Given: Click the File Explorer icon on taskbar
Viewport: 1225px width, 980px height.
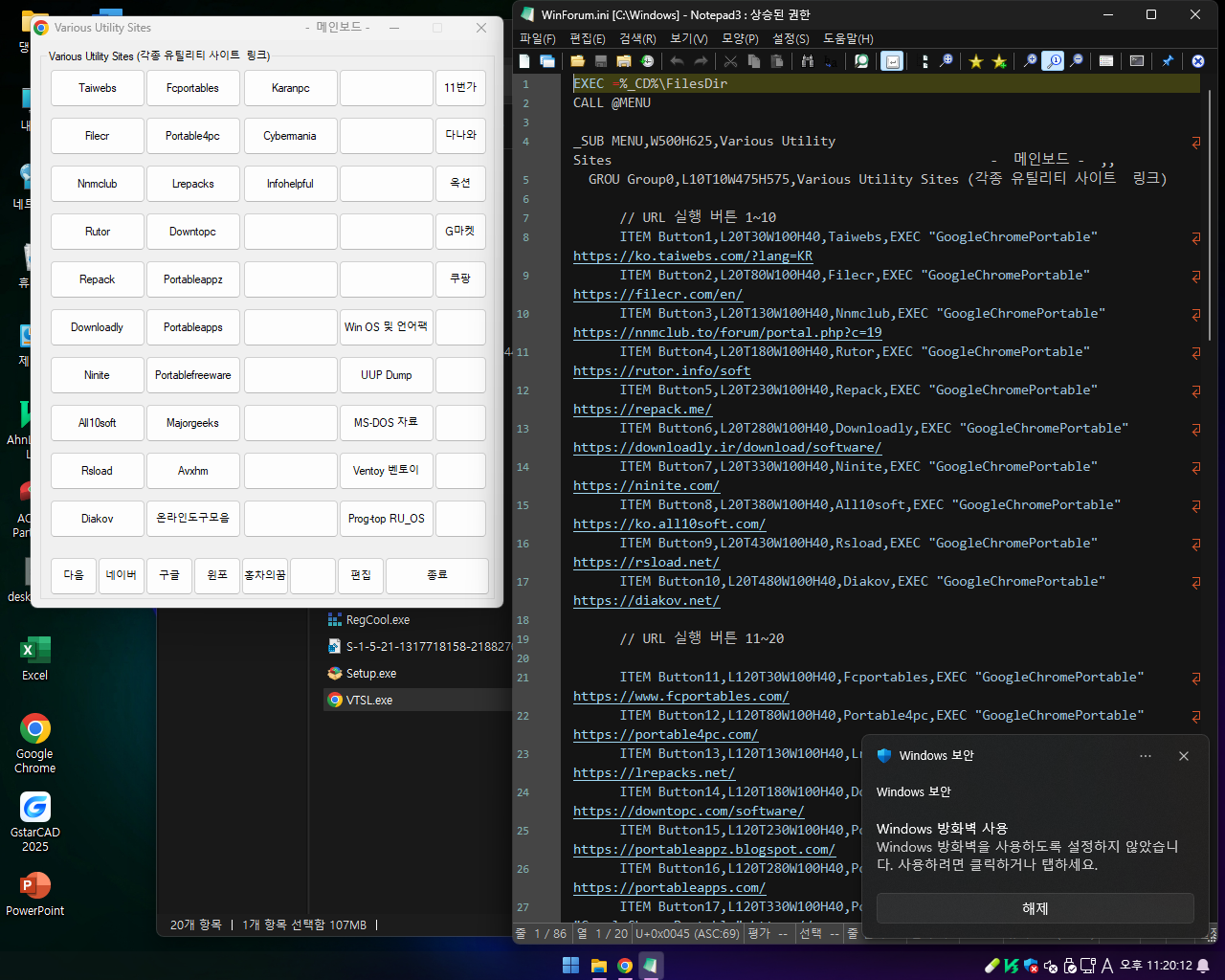Looking at the screenshot, I should (598, 966).
